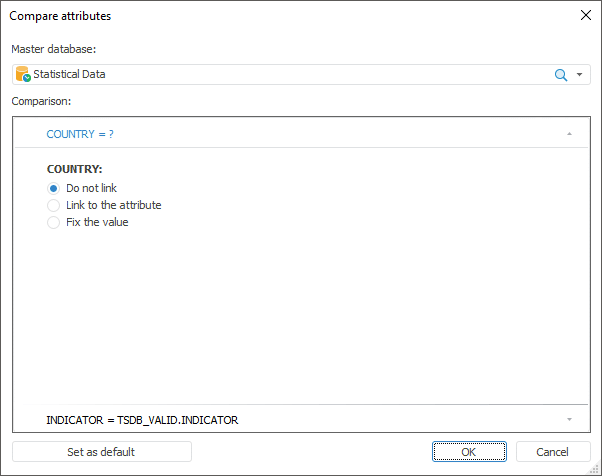Click the Cancel button
Viewport: 602px width, 476px height.
click(x=553, y=452)
